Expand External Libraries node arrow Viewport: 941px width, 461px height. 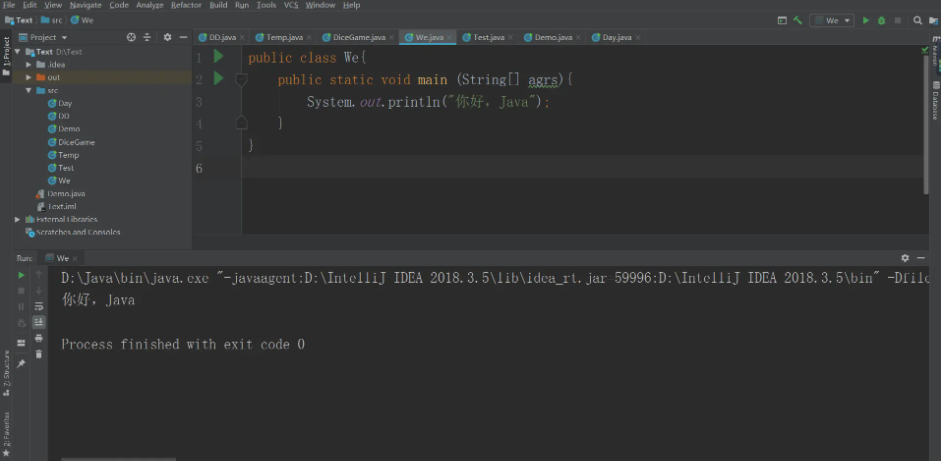(x=17, y=219)
